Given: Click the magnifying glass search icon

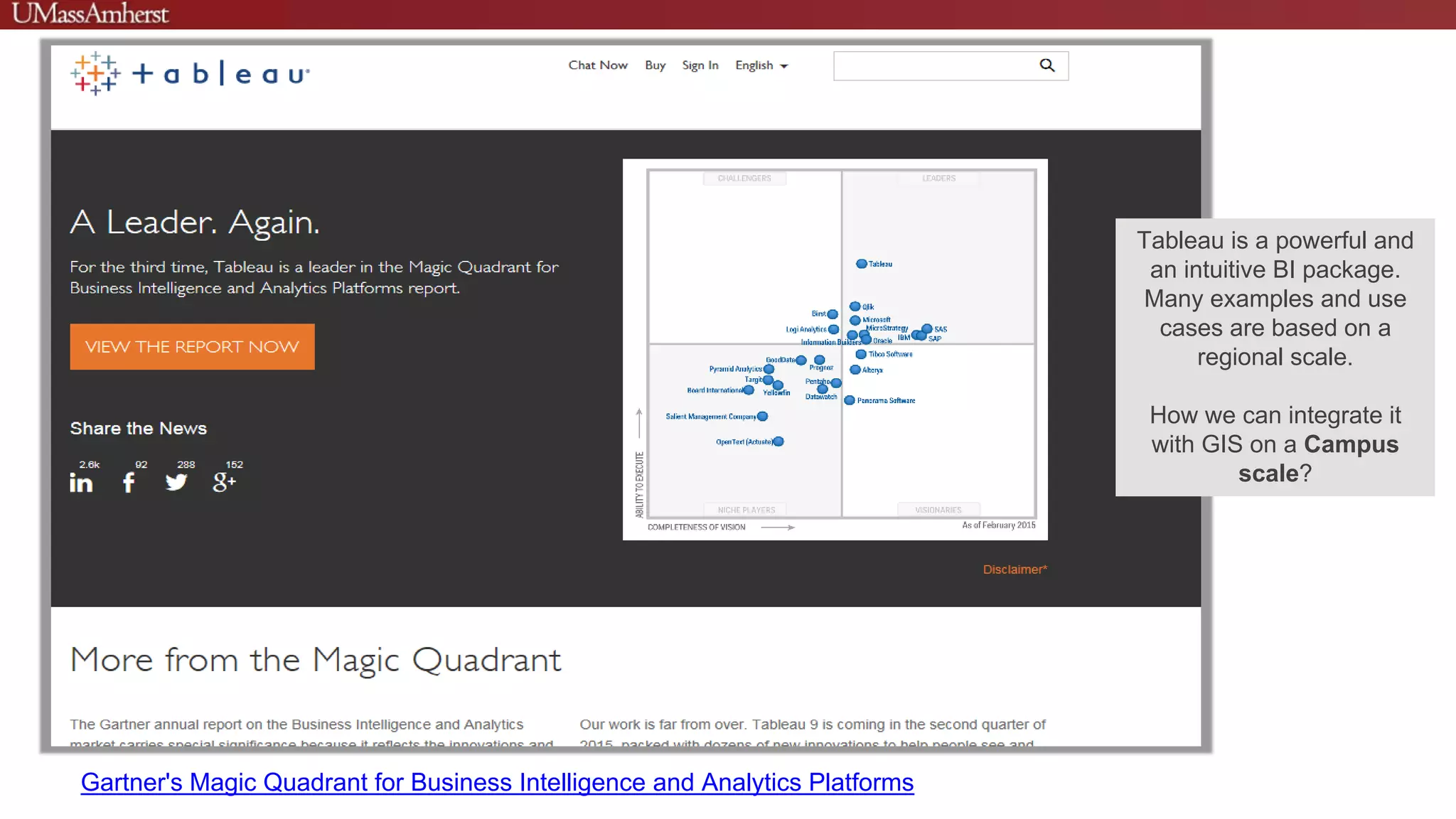Looking at the screenshot, I should [1047, 65].
